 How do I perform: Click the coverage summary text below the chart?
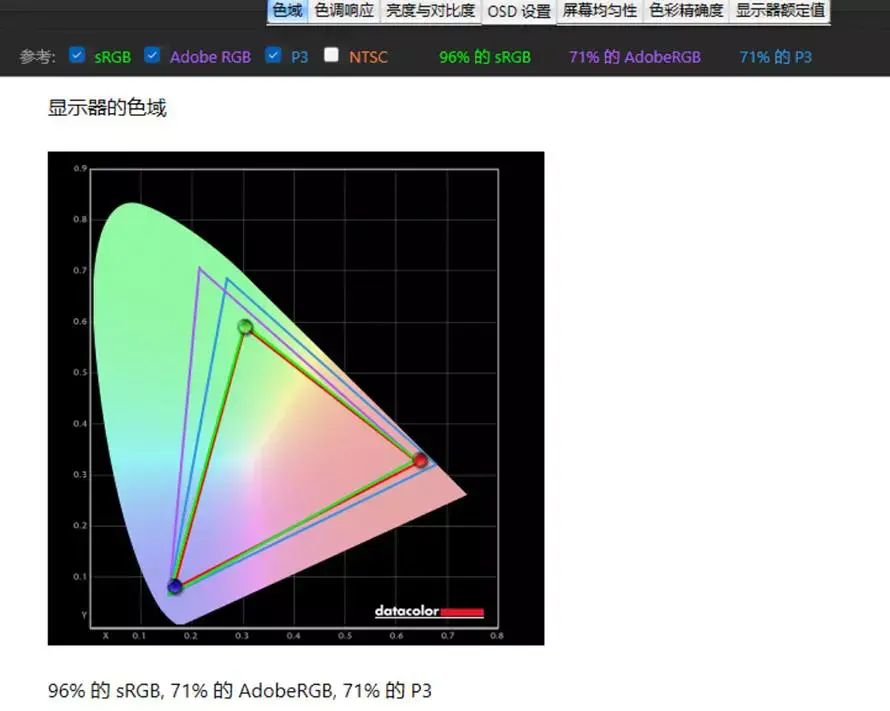pos(240,690)
